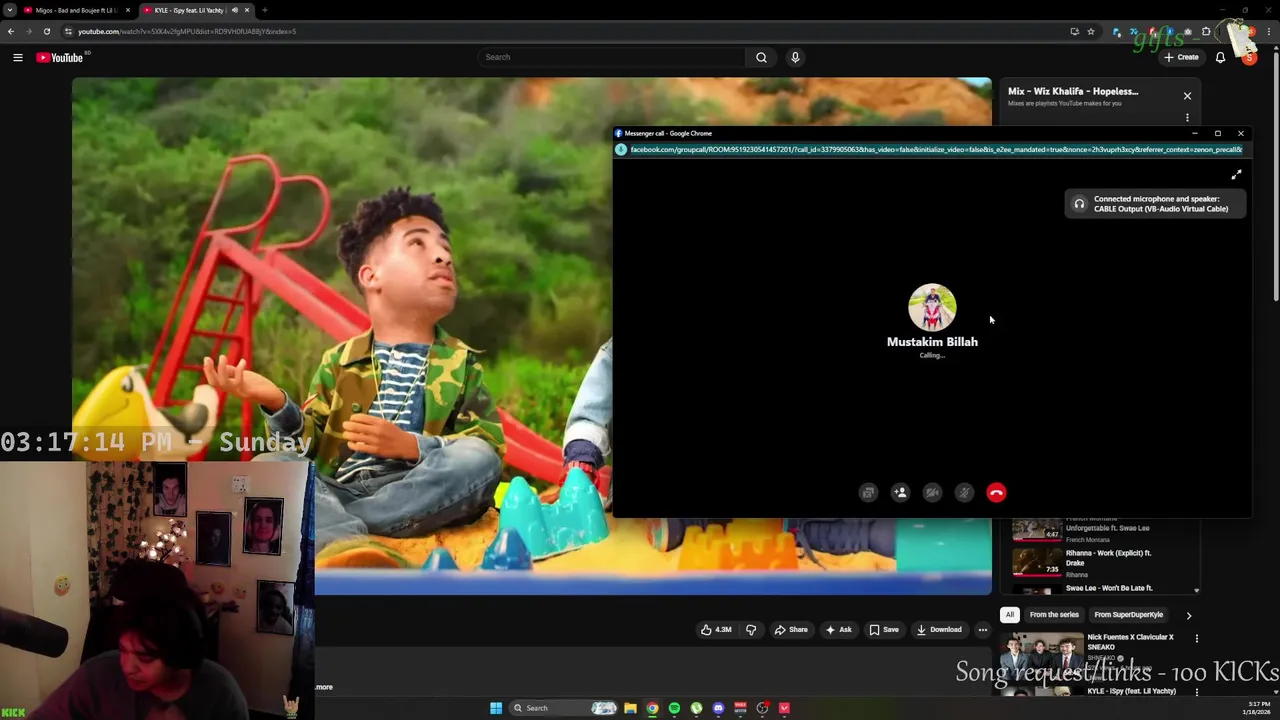
Task: Click Mustakim Billah's profile picture
Action: coord(932,307)
